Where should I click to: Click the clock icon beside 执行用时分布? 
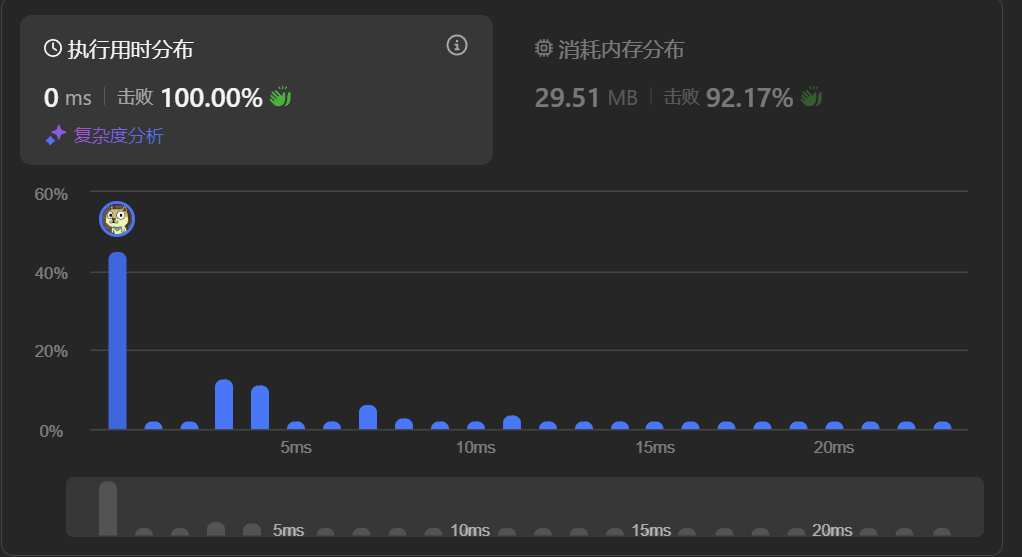[x=53, y=48]
